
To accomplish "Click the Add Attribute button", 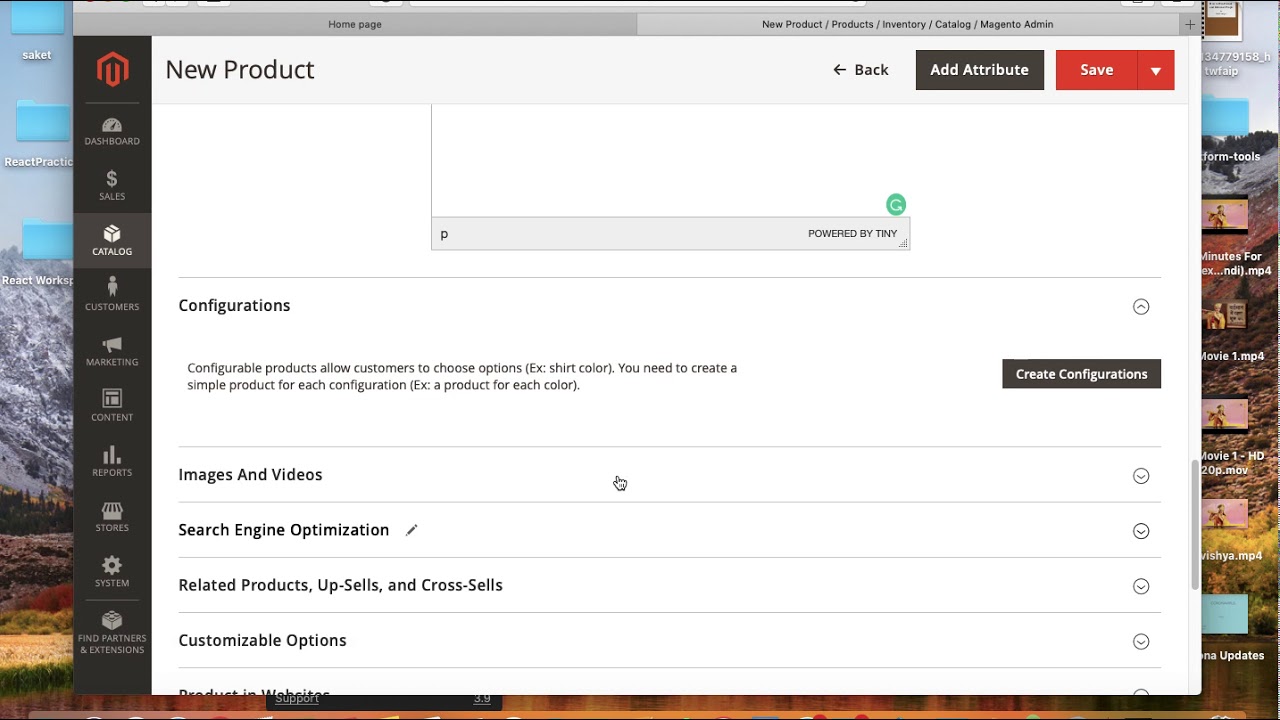I will [x=980, y=70].
